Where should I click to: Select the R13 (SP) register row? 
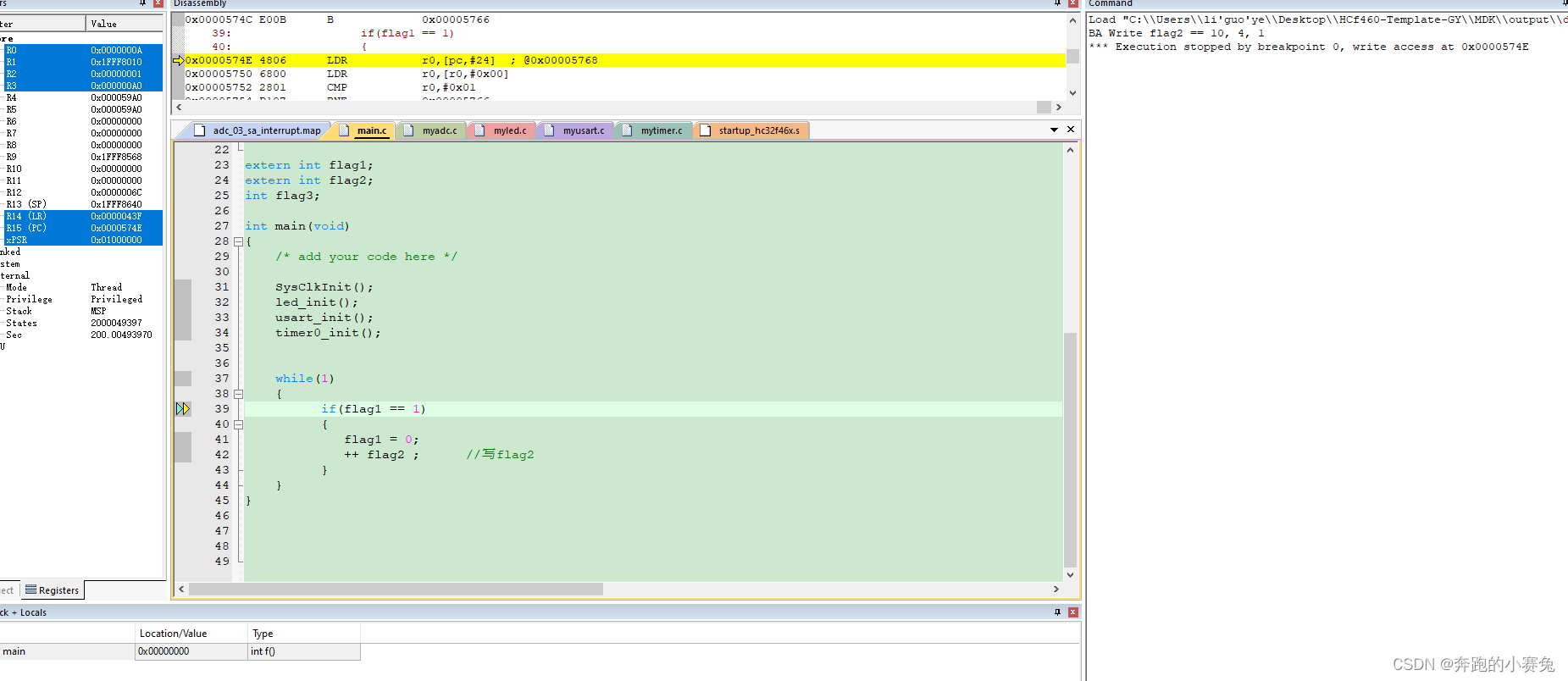click(82, 204)
